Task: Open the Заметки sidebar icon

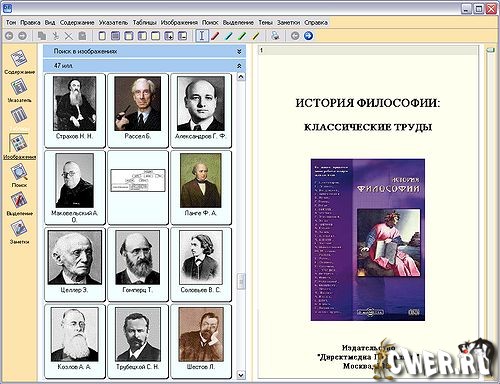Action: (x=19, y=229)
